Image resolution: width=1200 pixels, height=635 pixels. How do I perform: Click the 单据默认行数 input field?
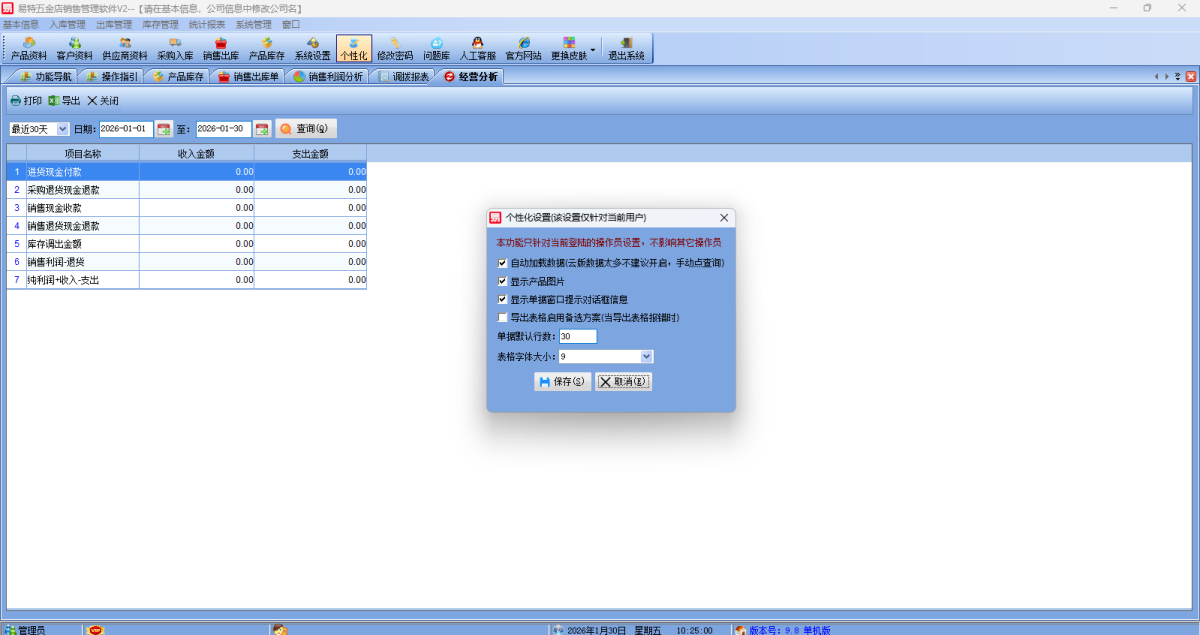[578, 337]
